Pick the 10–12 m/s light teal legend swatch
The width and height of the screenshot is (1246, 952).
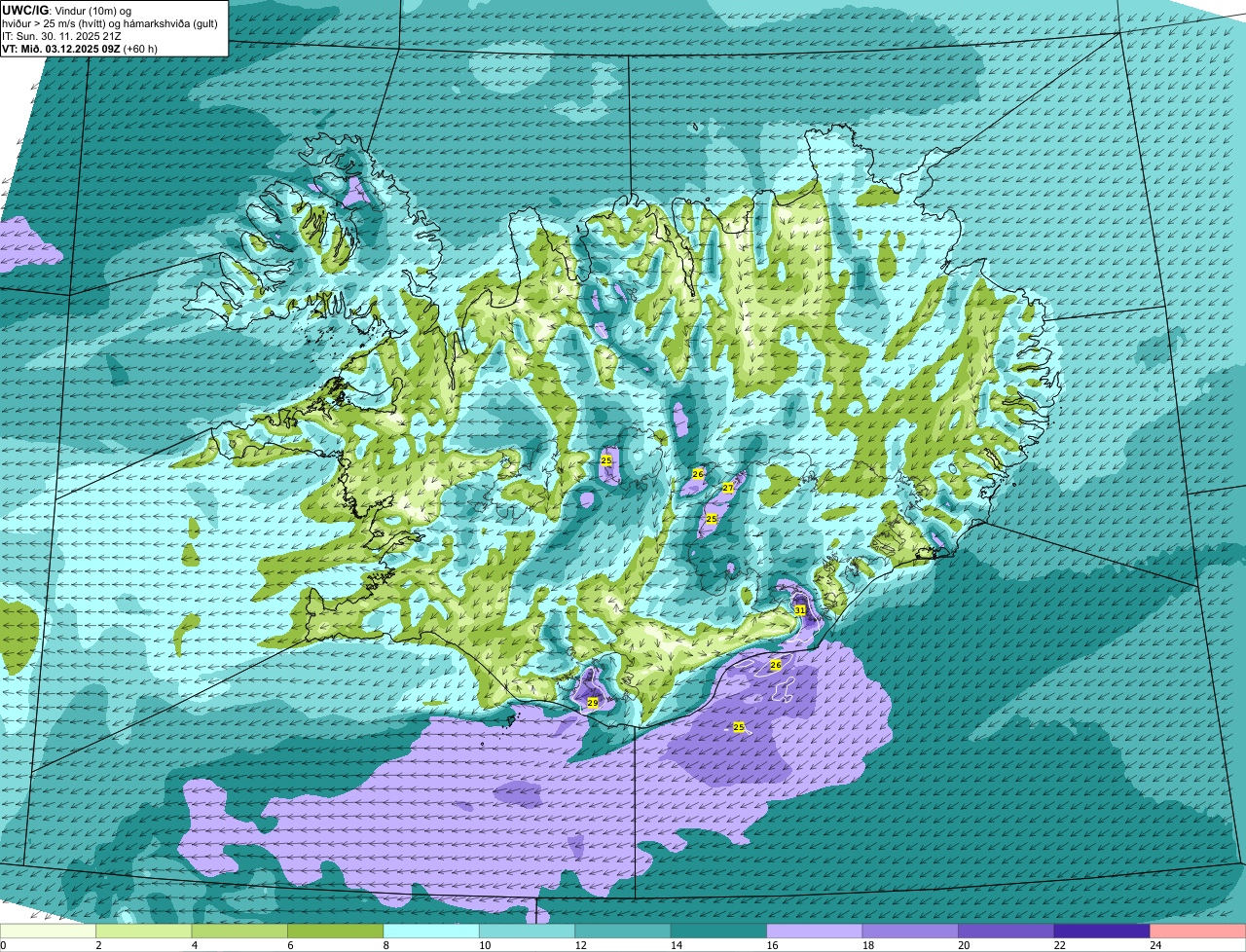(528, 932)
